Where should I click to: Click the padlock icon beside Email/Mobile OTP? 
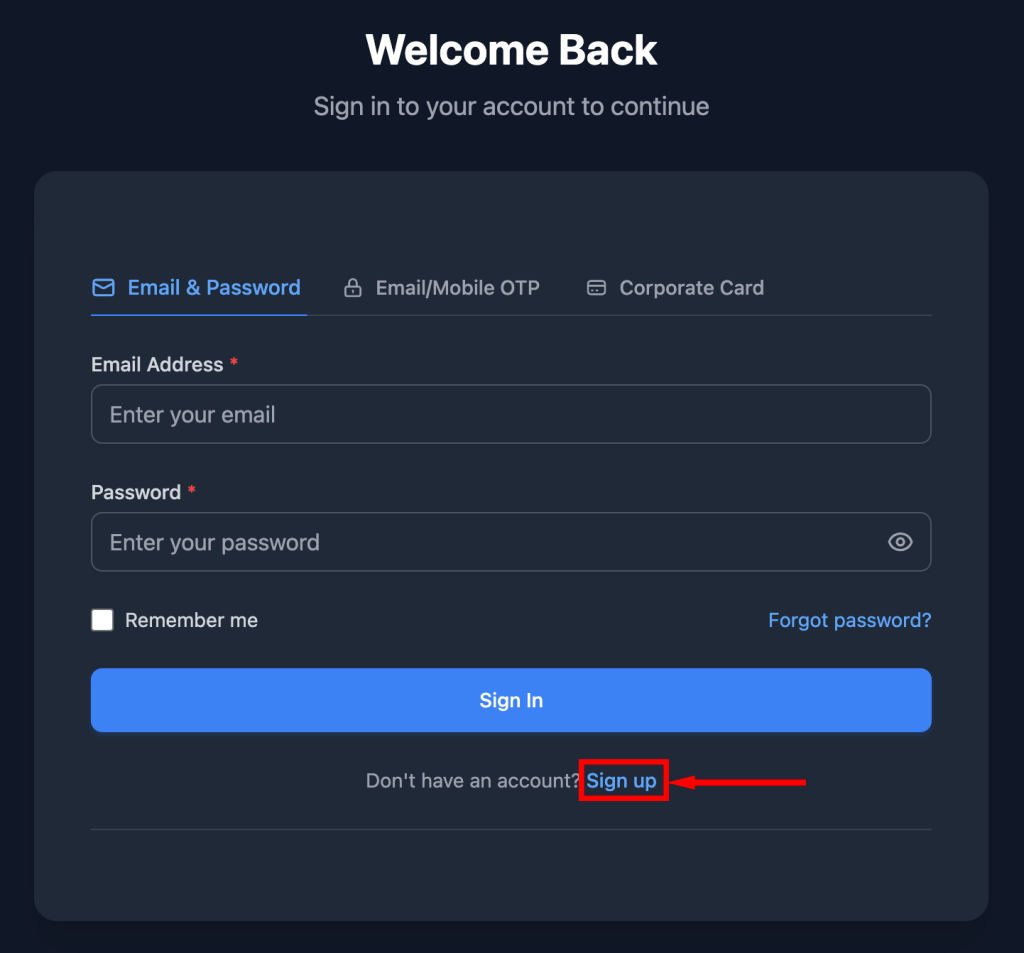pos(352,288)
